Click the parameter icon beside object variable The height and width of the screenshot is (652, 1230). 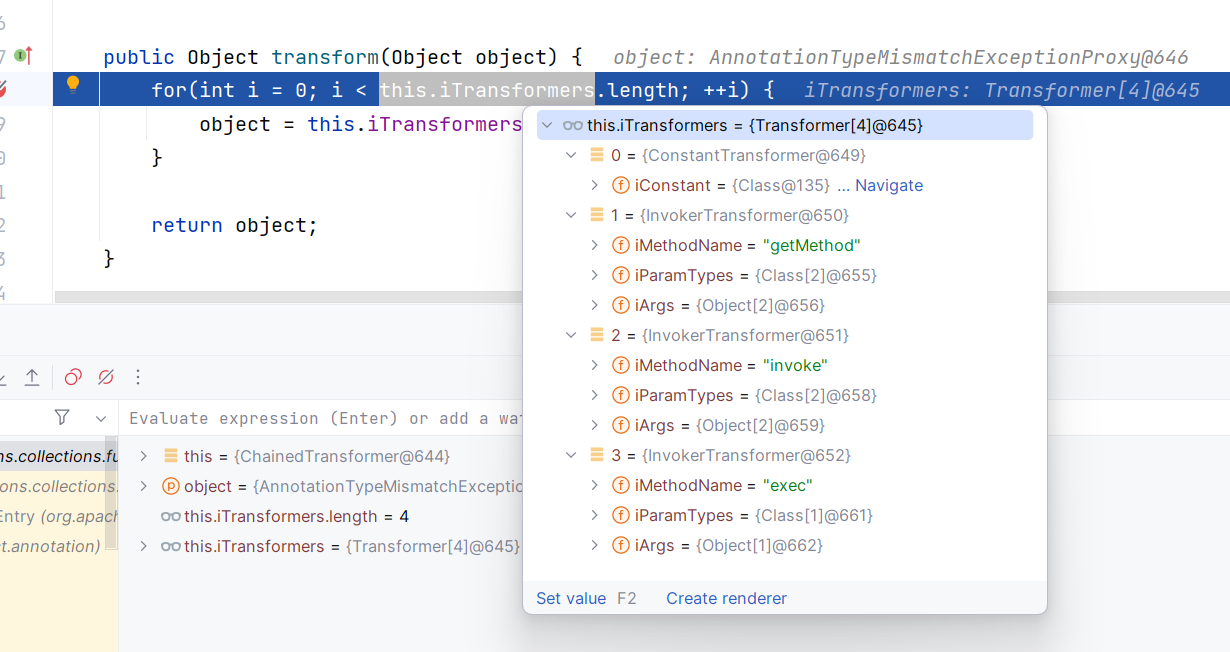coord(170,486)
